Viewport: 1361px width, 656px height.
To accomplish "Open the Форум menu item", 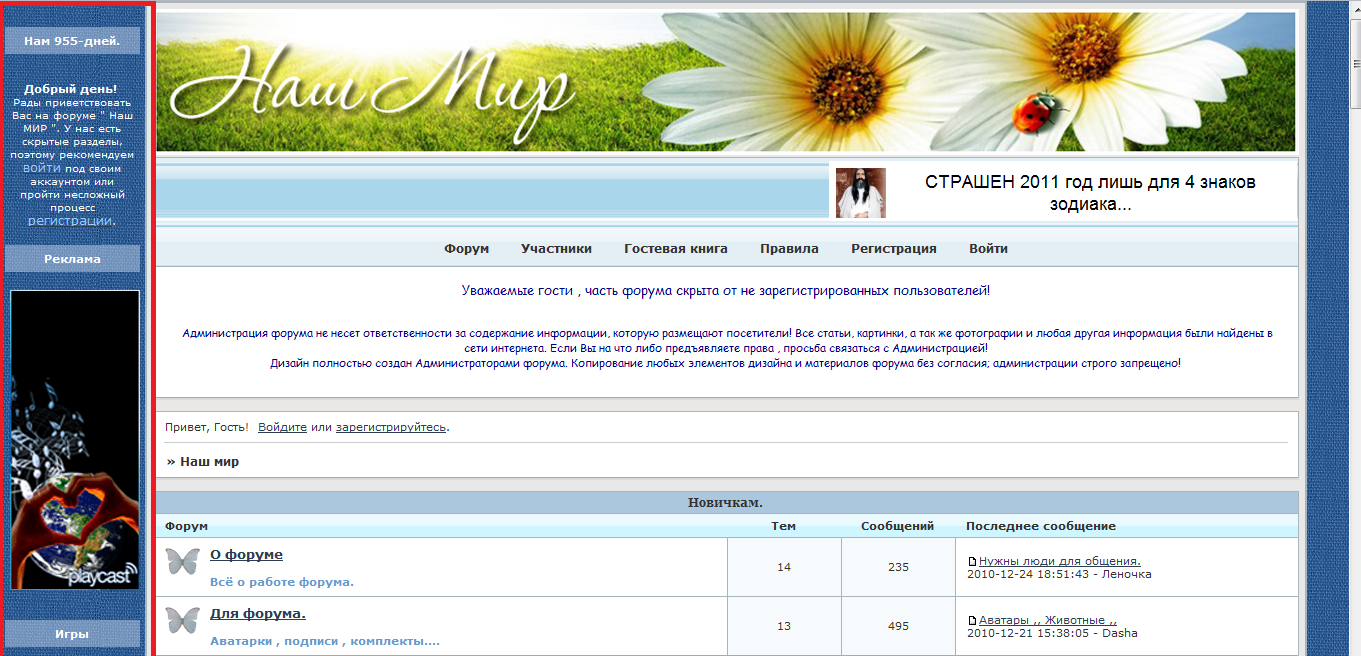I will 466,249.
